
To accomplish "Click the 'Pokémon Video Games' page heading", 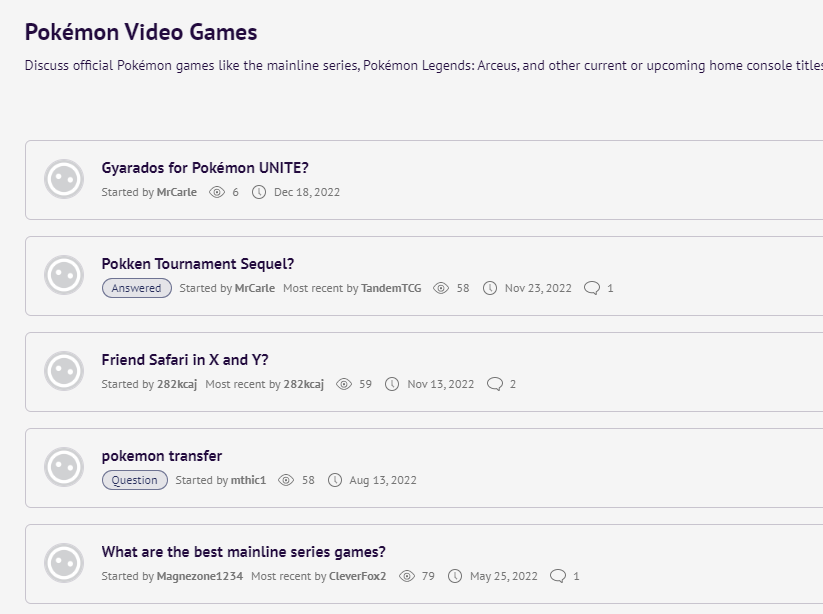I will pyautogui.click(x=141, y=33).
